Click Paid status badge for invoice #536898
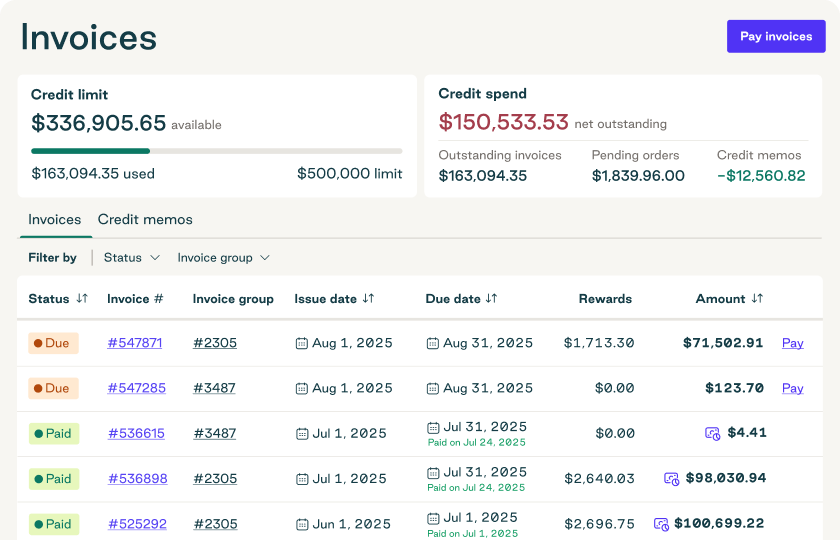840x540 pixels. (x=54, y=478)
